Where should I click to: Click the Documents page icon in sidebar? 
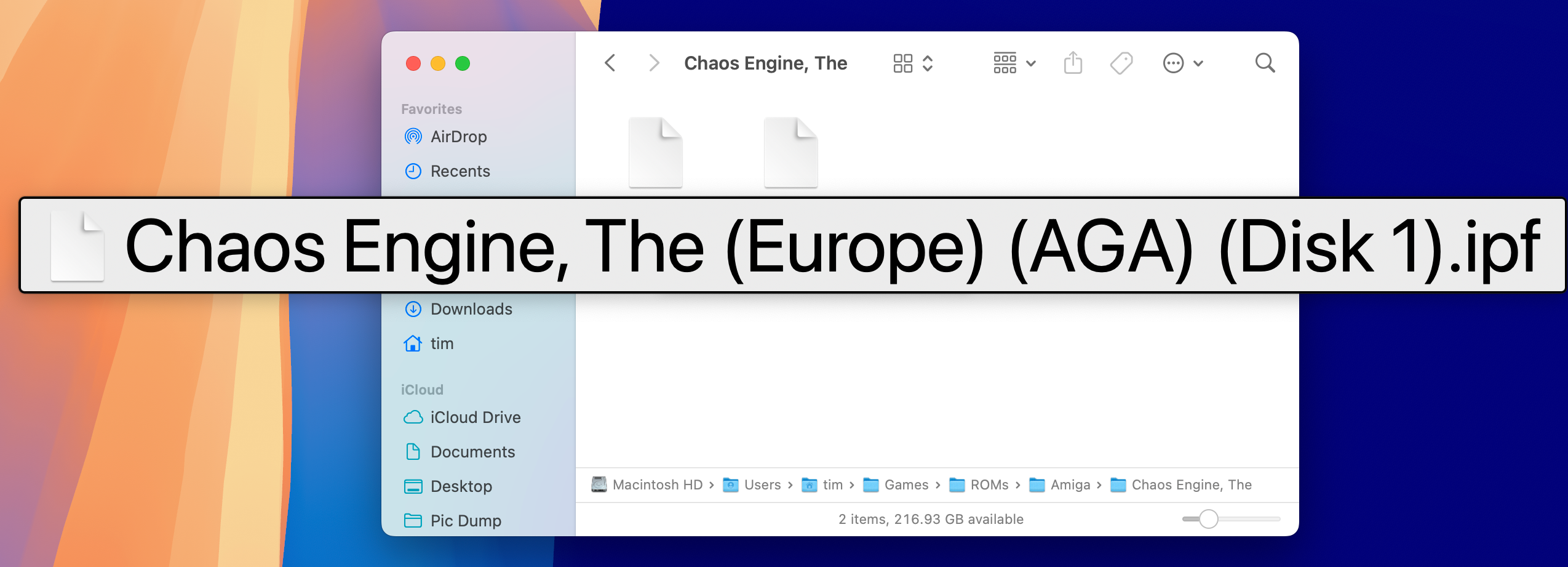coord(413,452)
